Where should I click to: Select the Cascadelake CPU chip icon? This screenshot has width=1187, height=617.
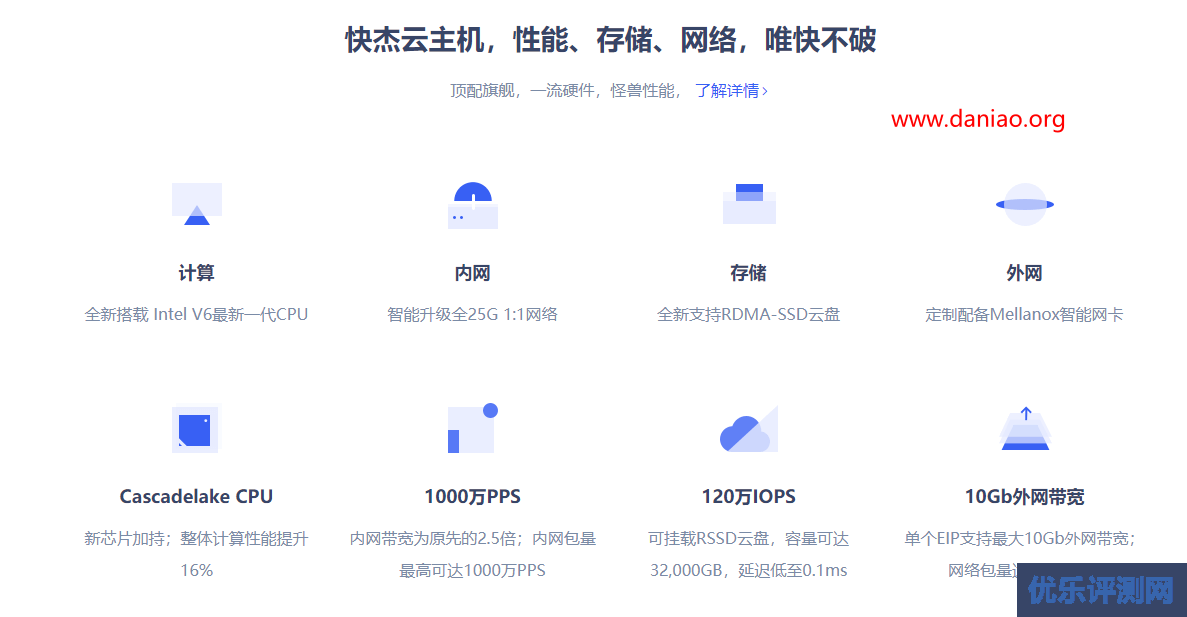(196, 428)
